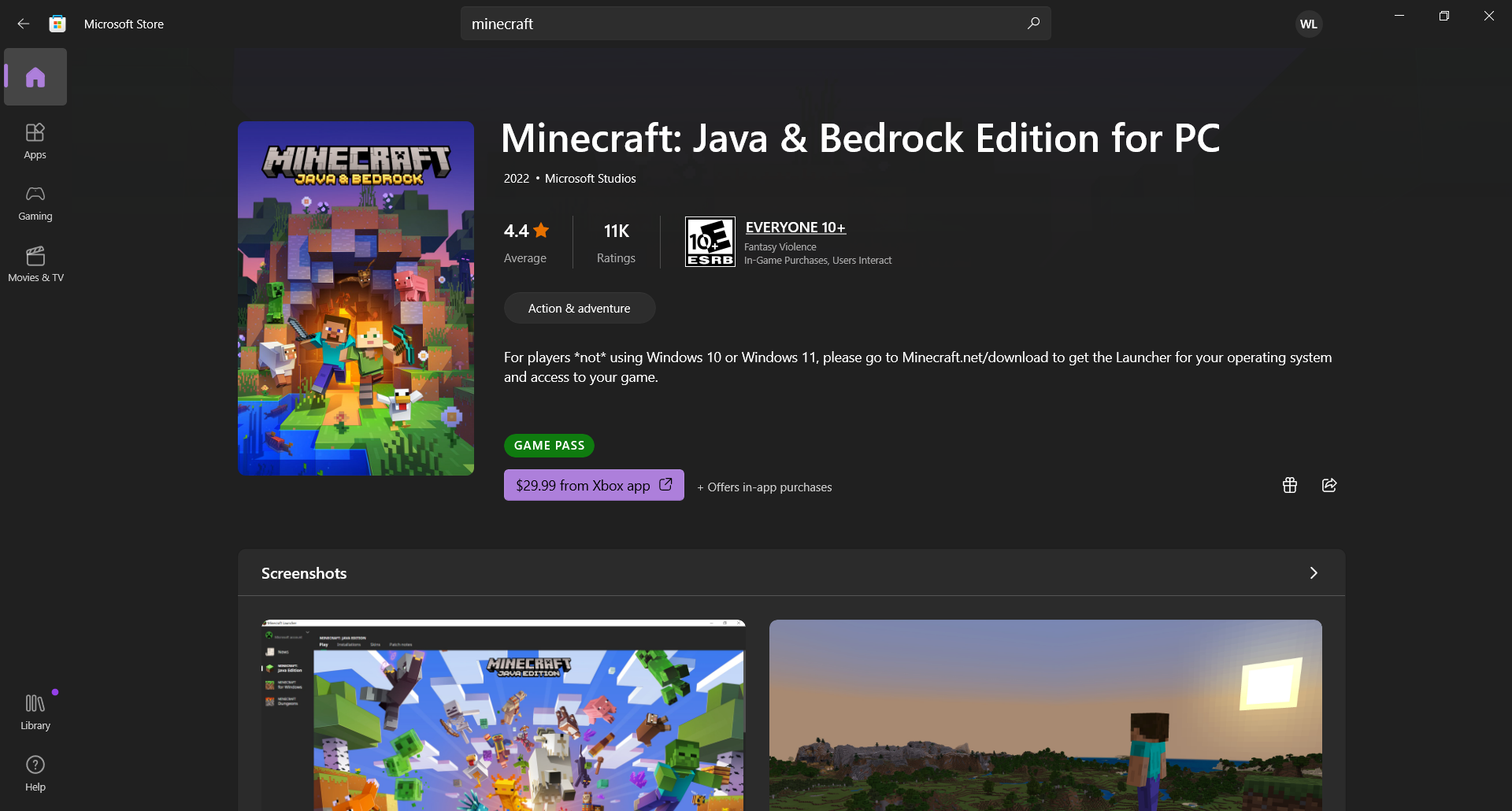The image size is (1512, 811).
Task: Click the Microsoft Store logo icon
Action: click(57, 24)
